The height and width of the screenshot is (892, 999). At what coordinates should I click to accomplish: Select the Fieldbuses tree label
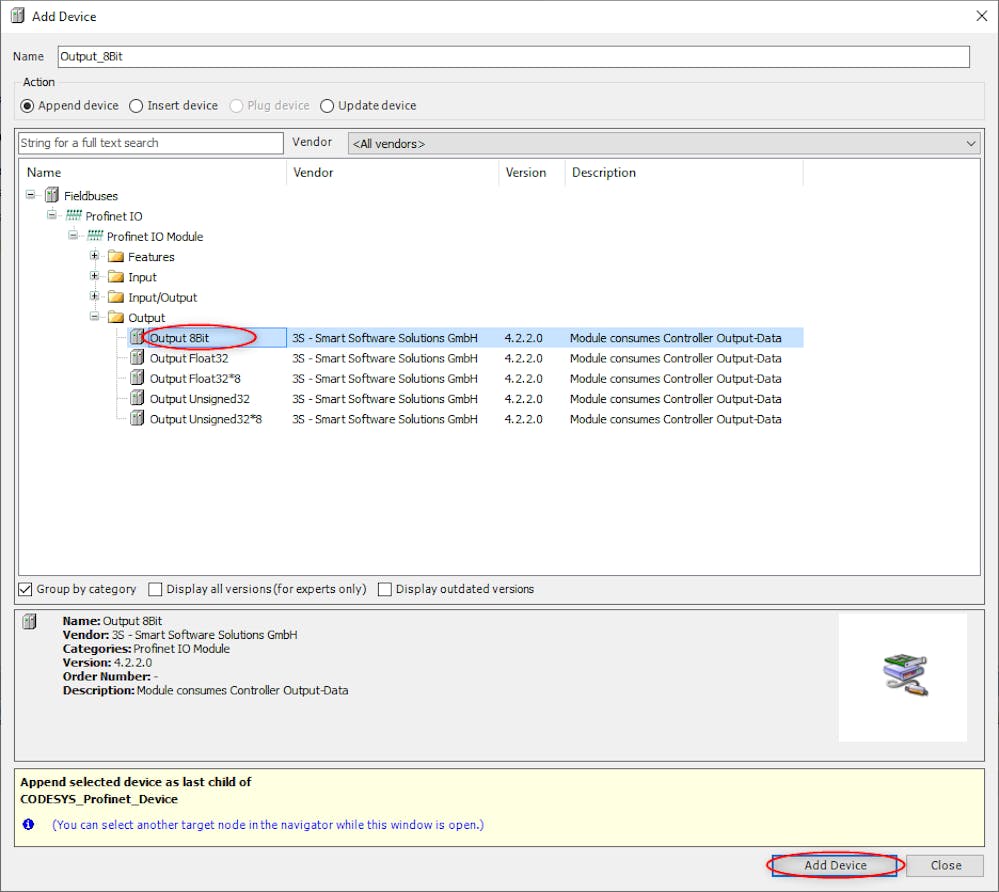coord(90,196)
